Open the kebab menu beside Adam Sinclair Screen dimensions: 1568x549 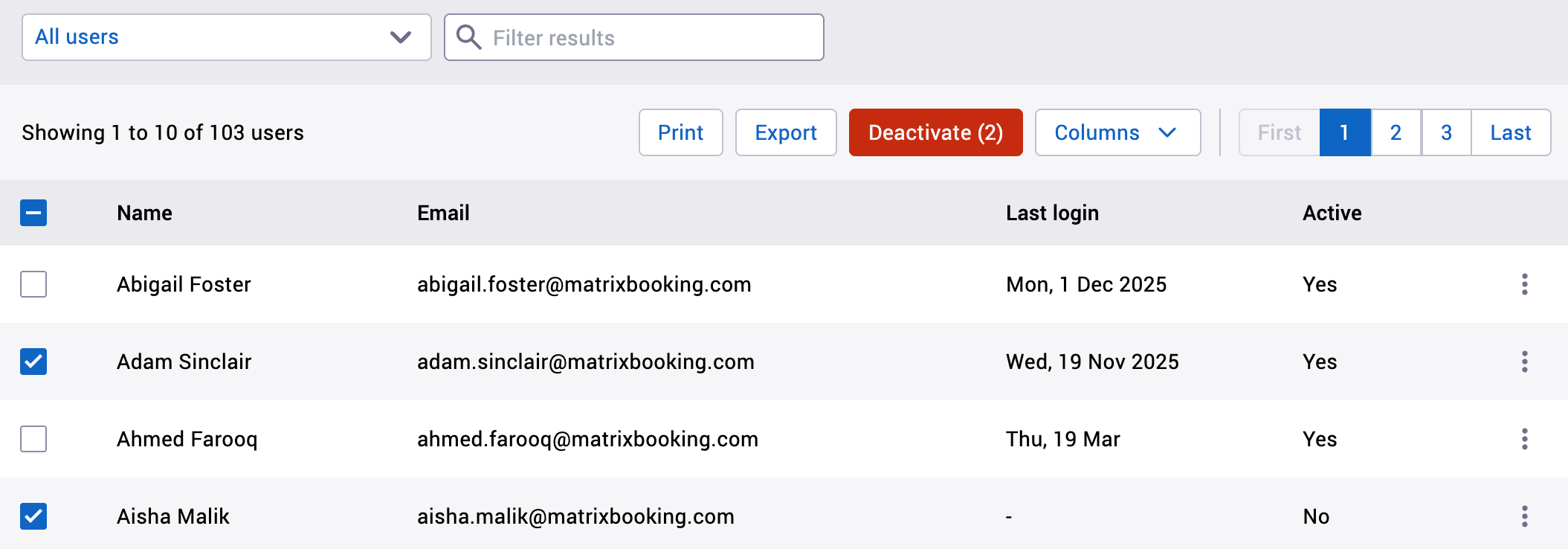tap(1524, 362)
